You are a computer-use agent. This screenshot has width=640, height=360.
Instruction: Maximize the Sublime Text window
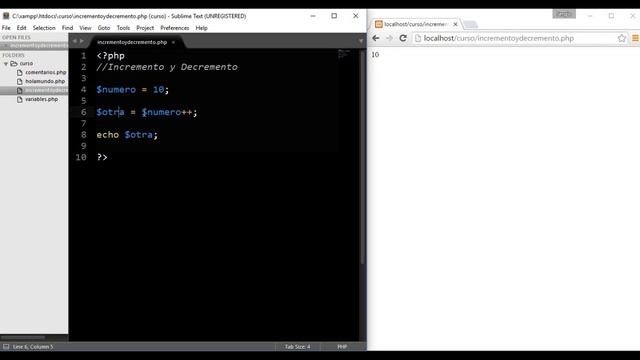tap(334, 16)
